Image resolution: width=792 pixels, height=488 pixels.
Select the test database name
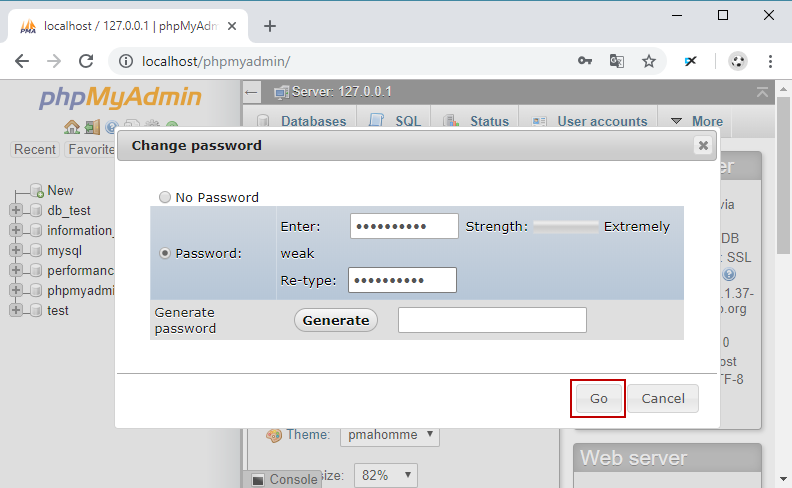(x=58, y=310)
